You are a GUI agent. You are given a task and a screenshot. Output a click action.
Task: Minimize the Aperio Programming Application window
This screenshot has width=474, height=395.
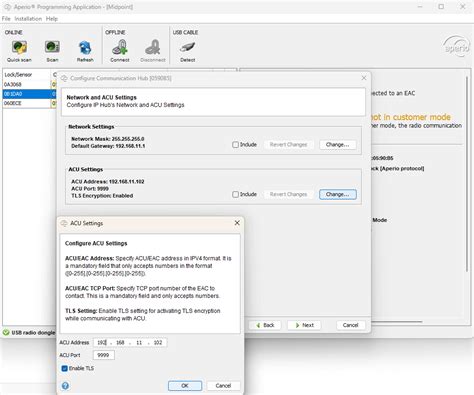click(x=420, y=7)
